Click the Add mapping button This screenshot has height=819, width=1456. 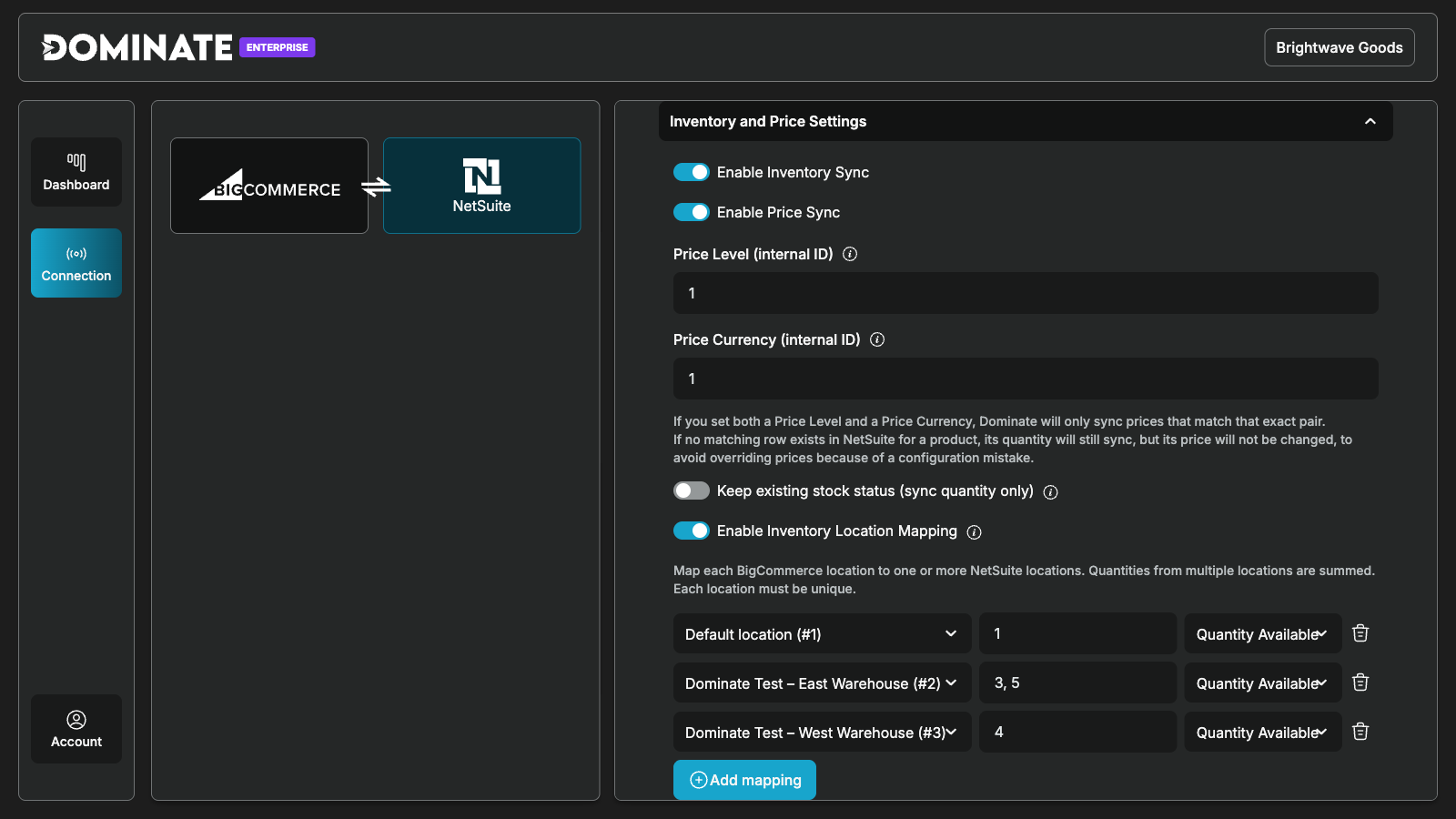click(744, 780)
